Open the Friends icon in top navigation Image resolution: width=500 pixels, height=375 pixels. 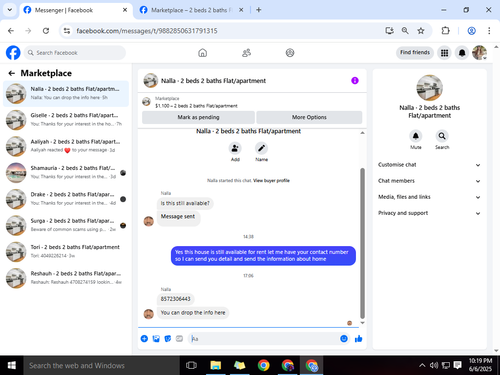tap(246, 53)
